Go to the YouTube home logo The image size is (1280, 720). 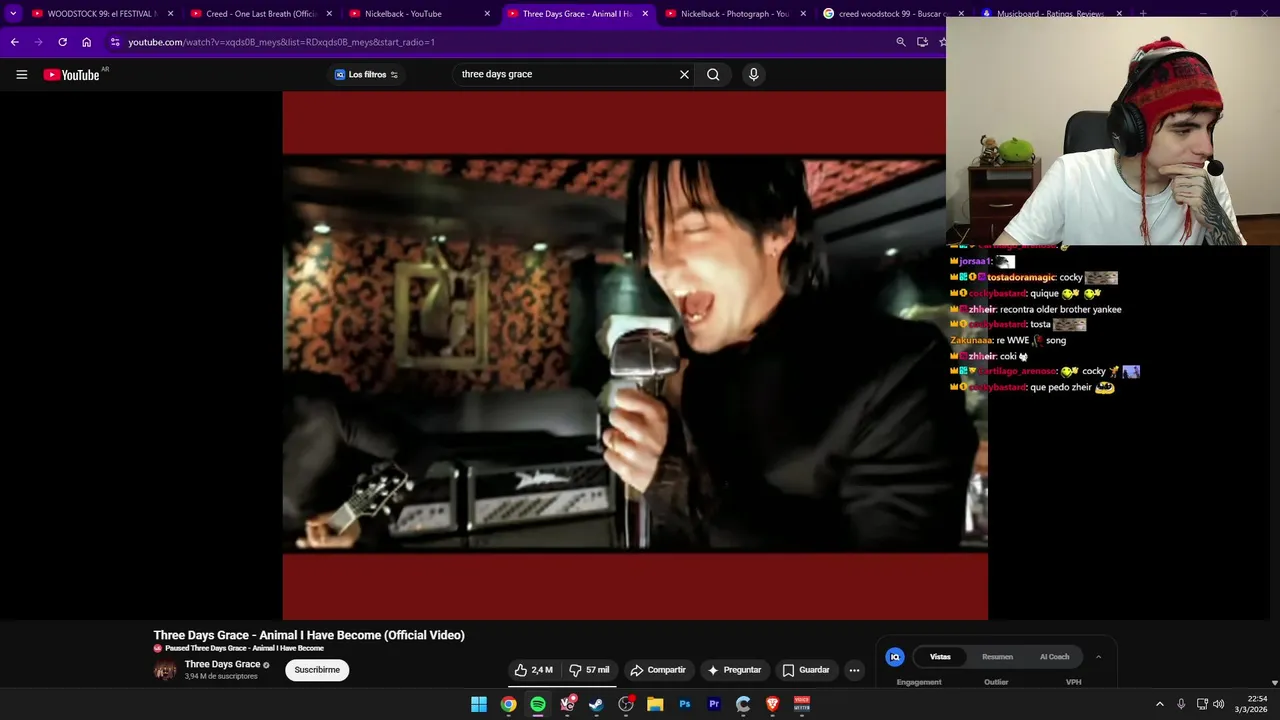[x=74, y=74]
